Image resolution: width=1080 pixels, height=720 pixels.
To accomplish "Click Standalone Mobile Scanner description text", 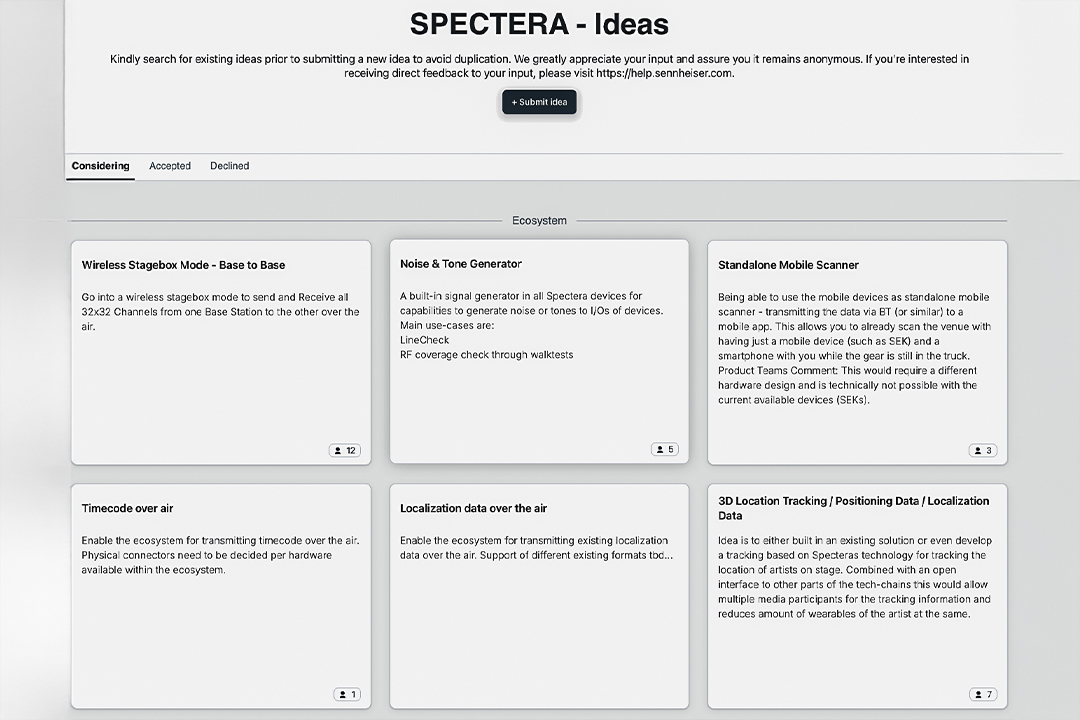I will [x=852, y=348].
